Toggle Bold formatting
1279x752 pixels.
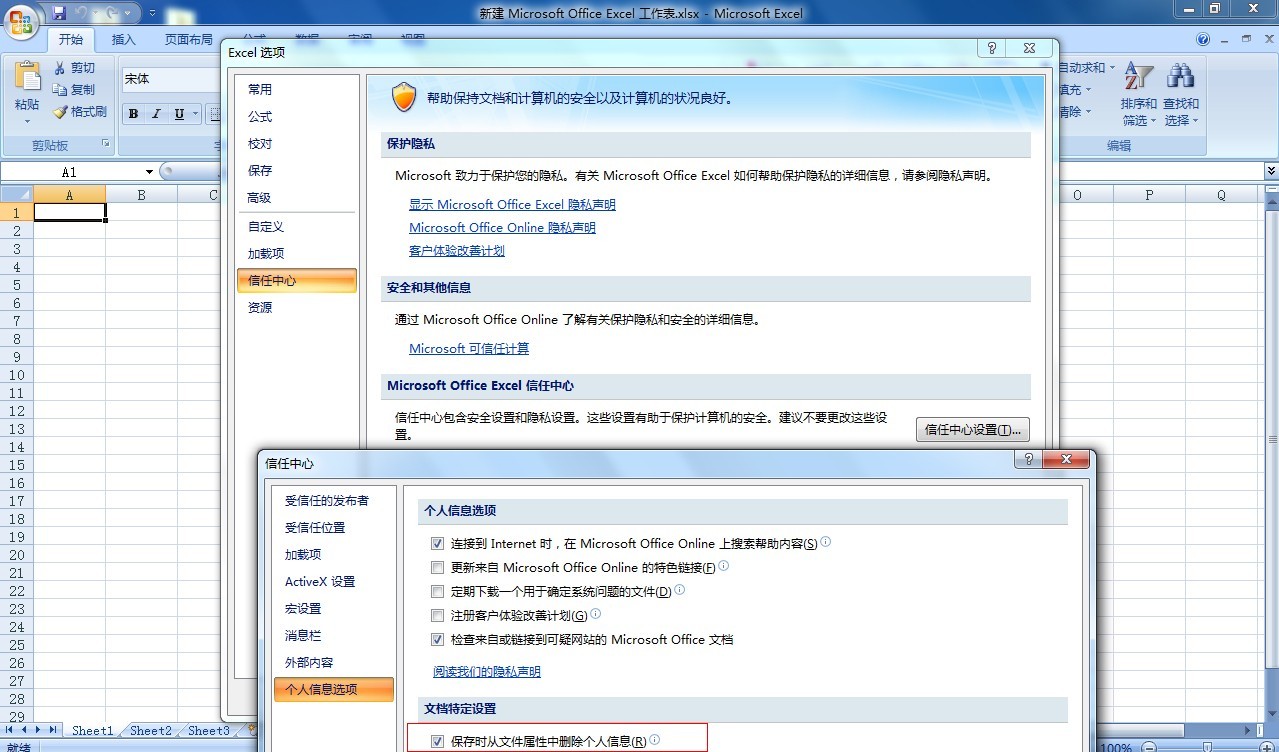132,113
